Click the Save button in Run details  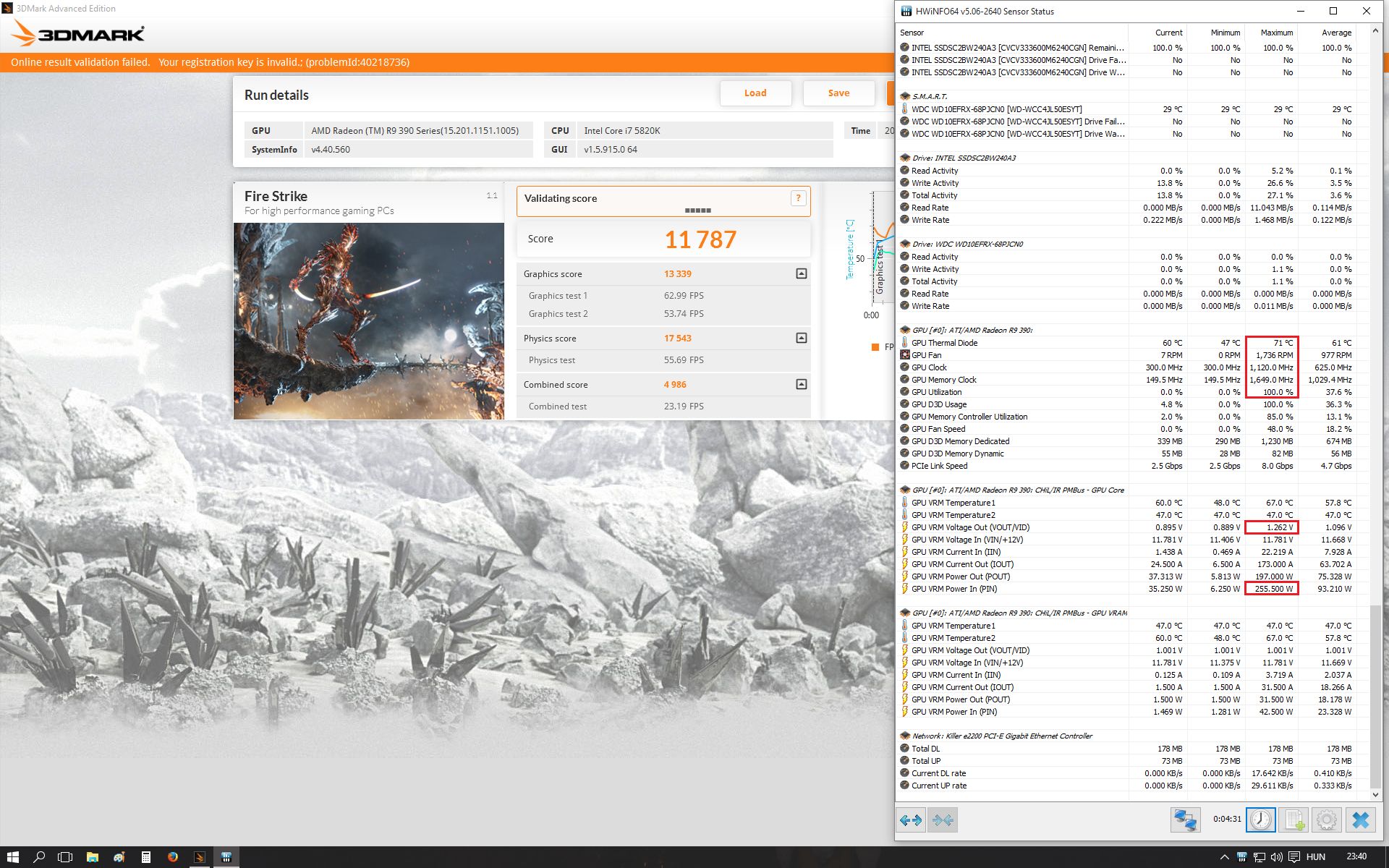pos(838,93)
